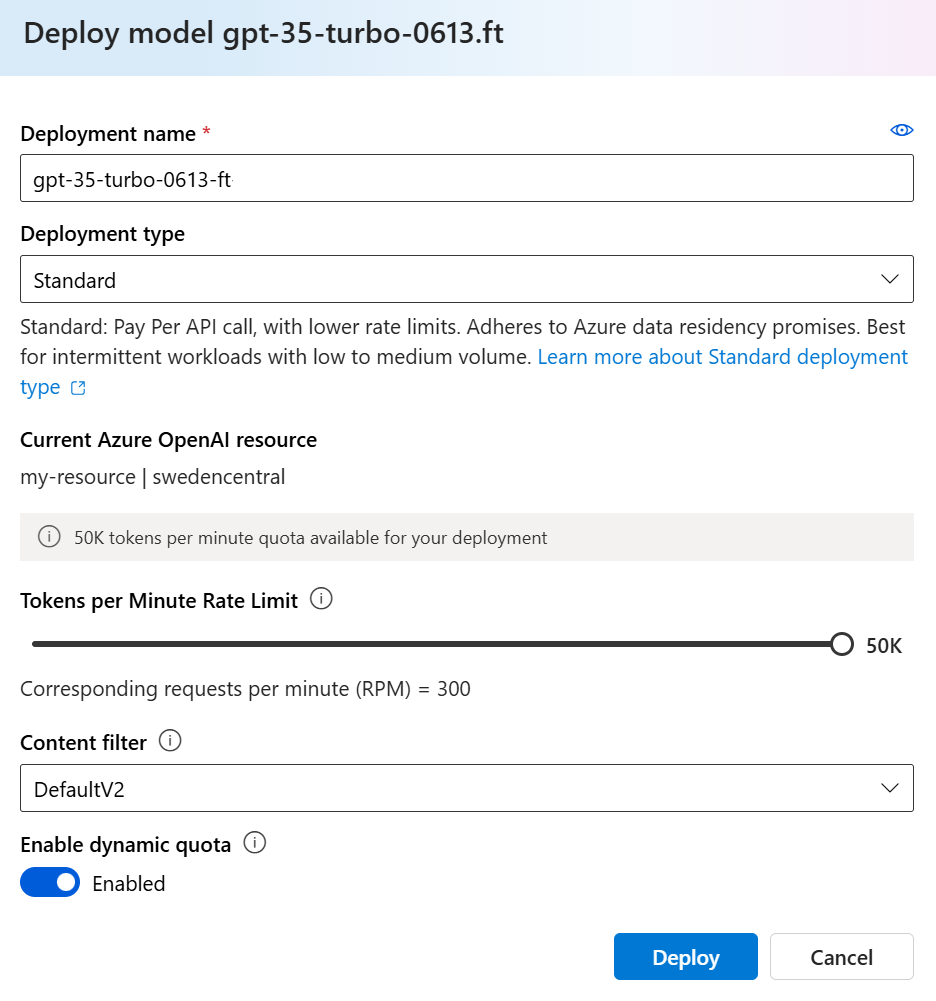Open the Deployment type combo box showing Standard
This screenshot has width=936, height=1001.
tap(466, 280)
